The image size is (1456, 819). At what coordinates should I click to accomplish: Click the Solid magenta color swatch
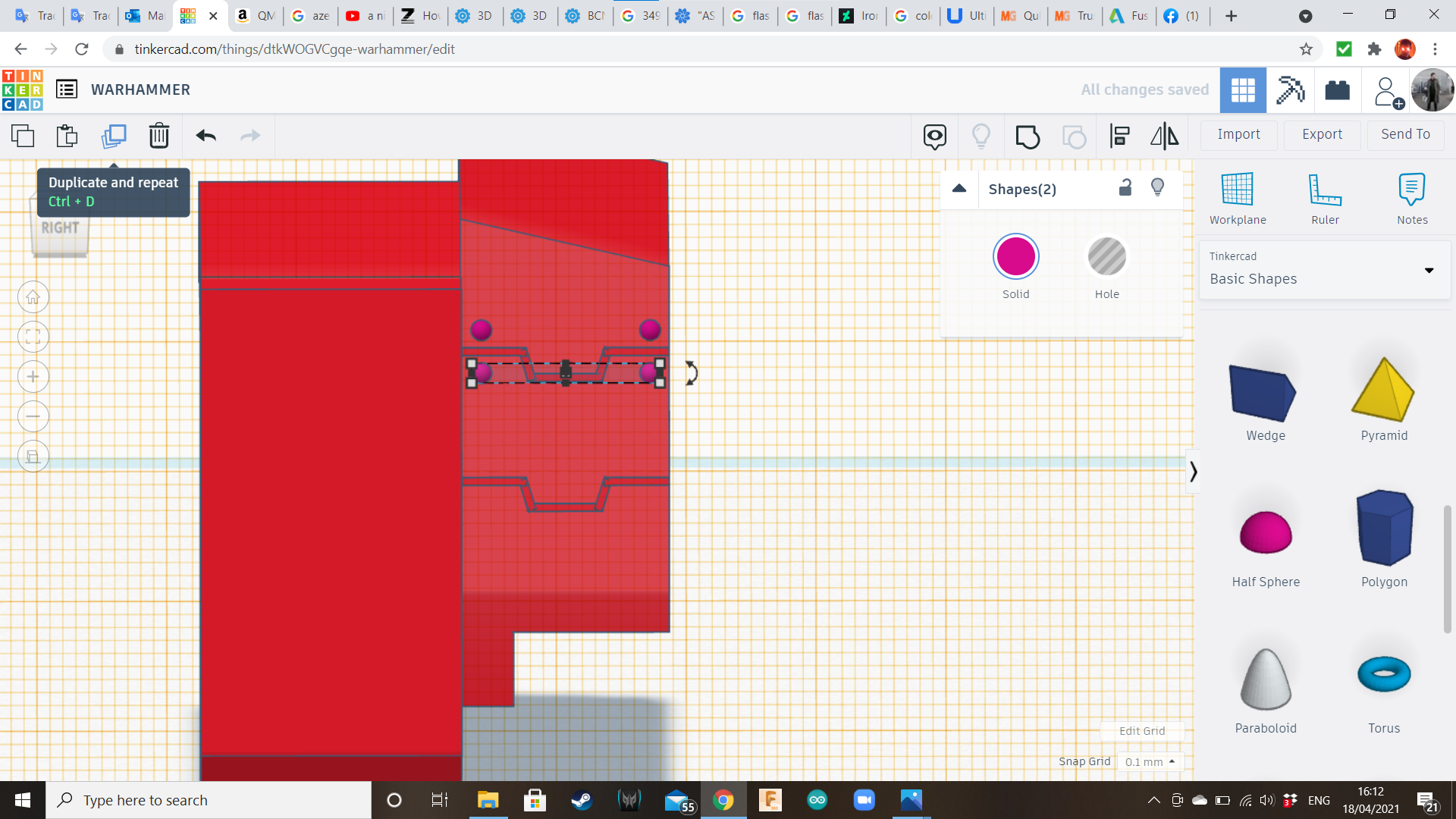(x=1015, y=257)
